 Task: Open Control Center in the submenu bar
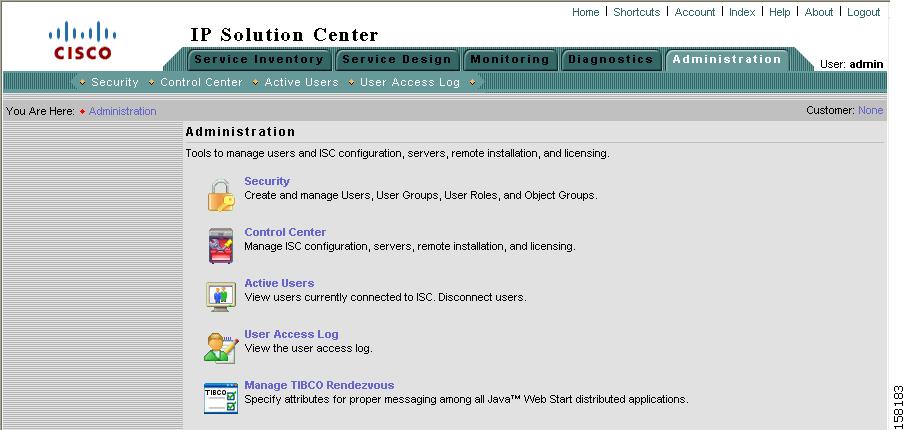click(x=201, y=82)
